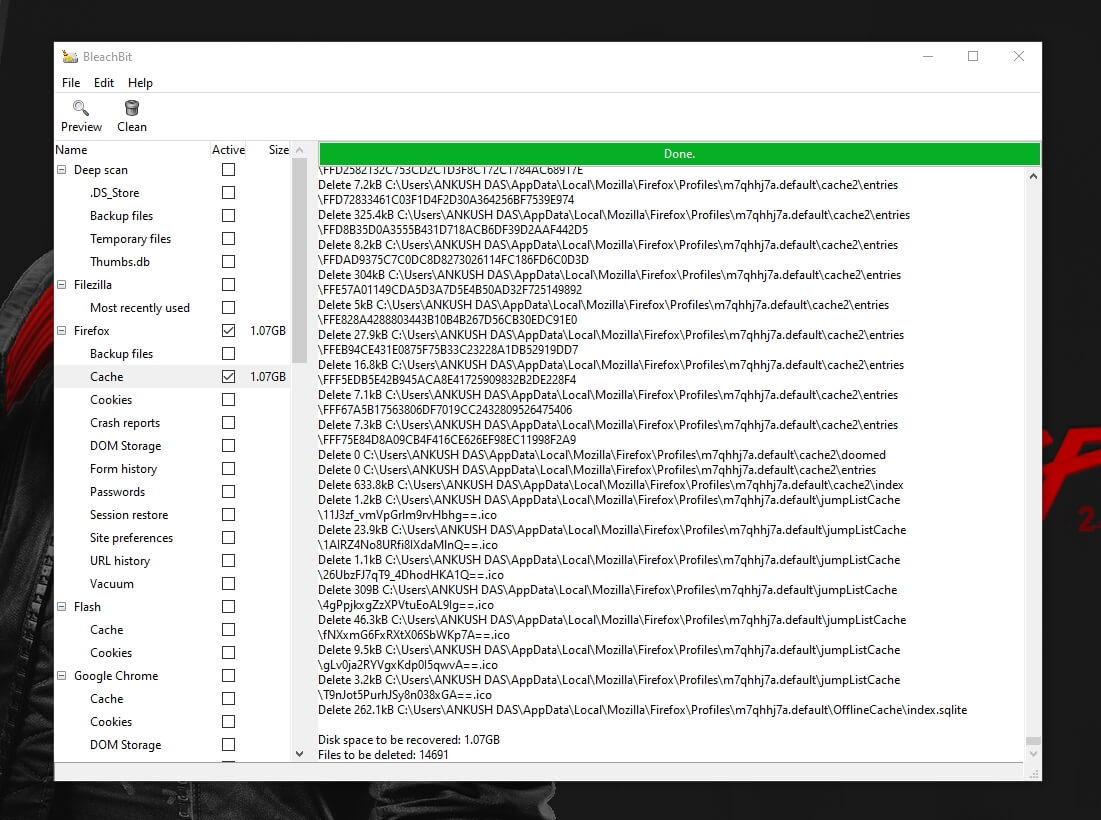
Task: Select the Most recently used row
Action: coord(172,308)
